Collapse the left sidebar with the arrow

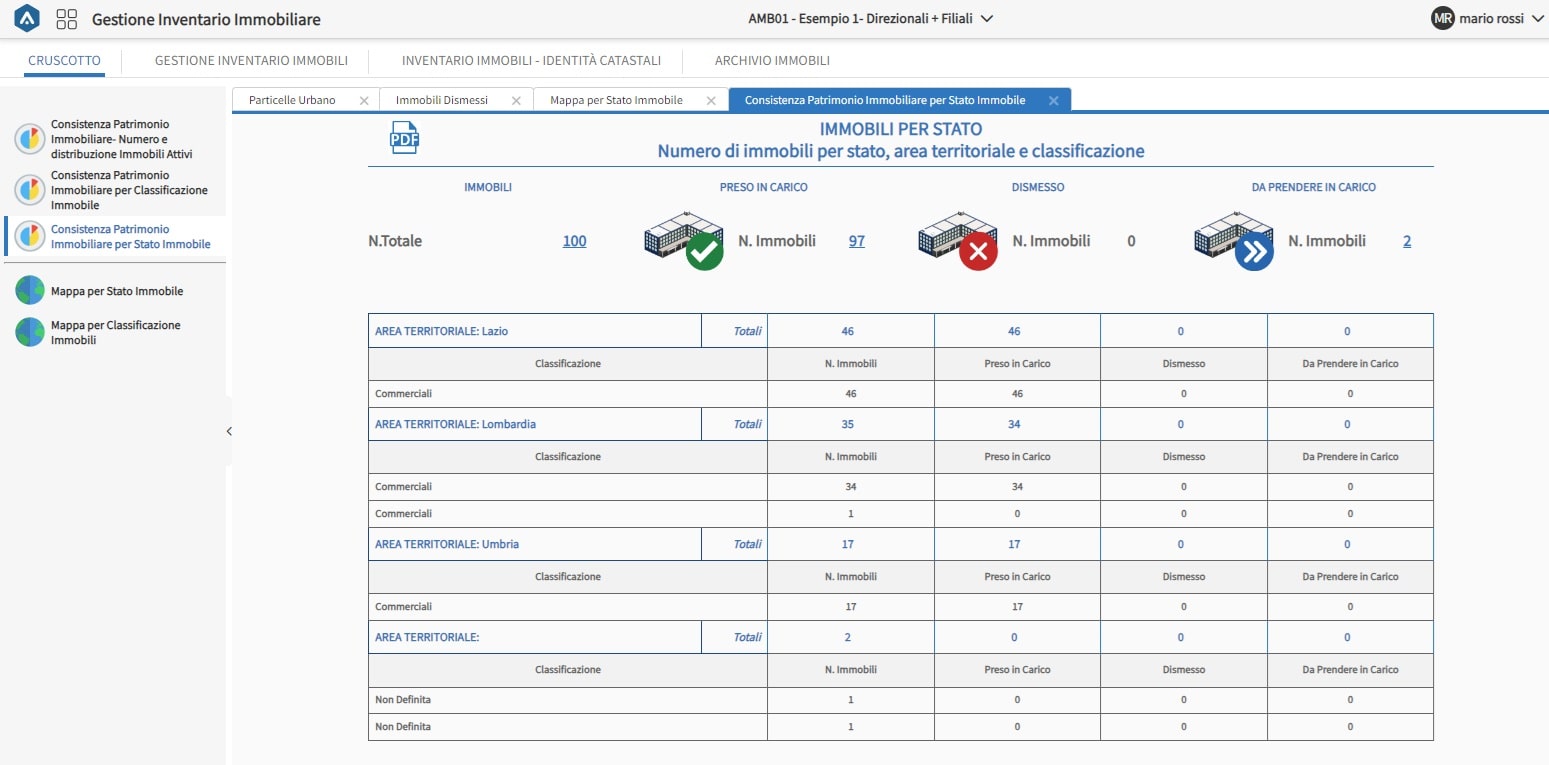point(229,431)
